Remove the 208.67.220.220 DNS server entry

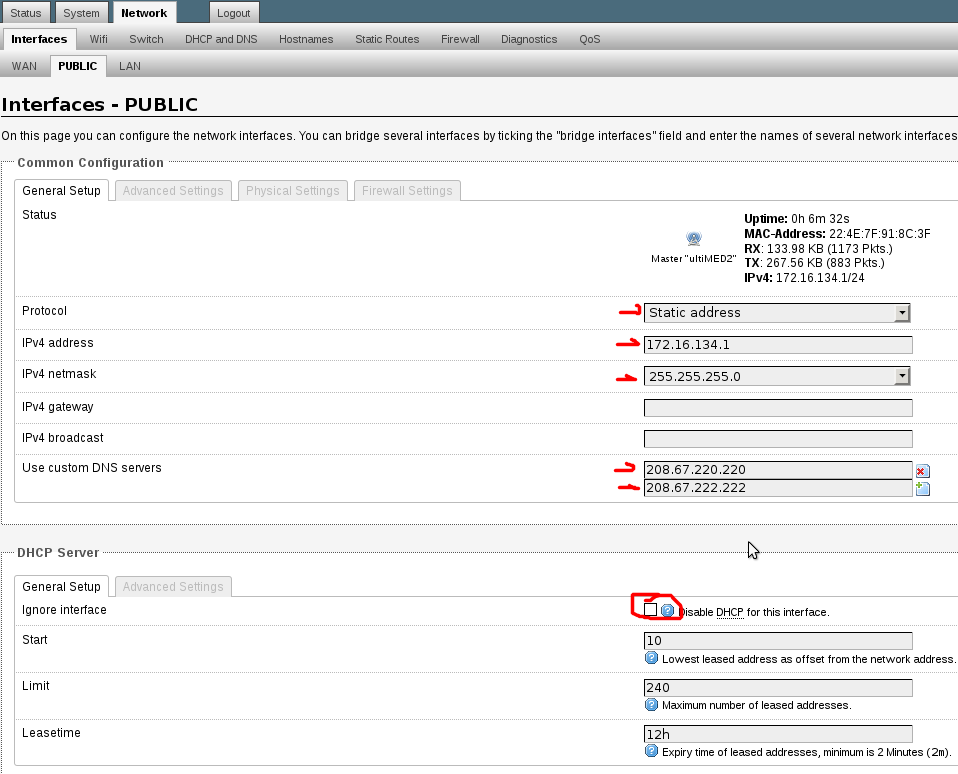click(923, 470)
